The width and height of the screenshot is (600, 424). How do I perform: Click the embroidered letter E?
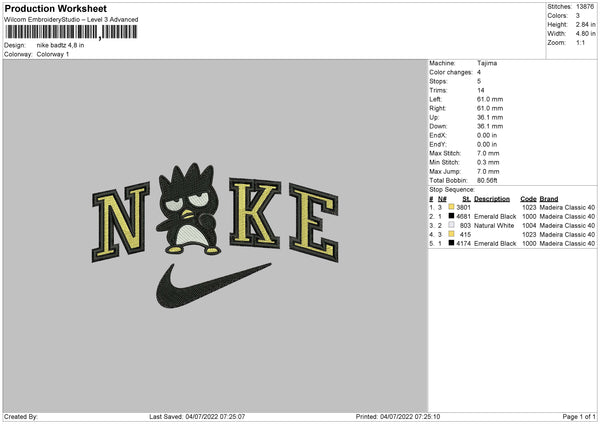[x=314, y=223]
